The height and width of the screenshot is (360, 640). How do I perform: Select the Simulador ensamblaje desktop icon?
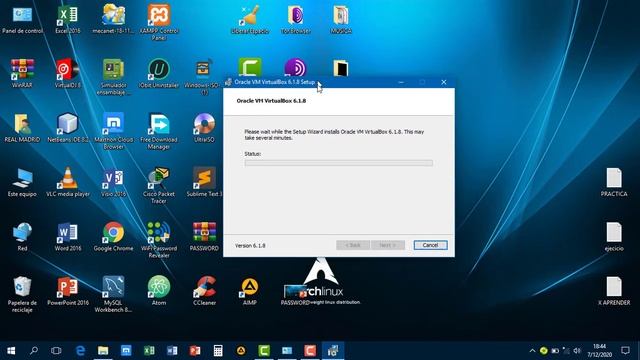point(113,77)
